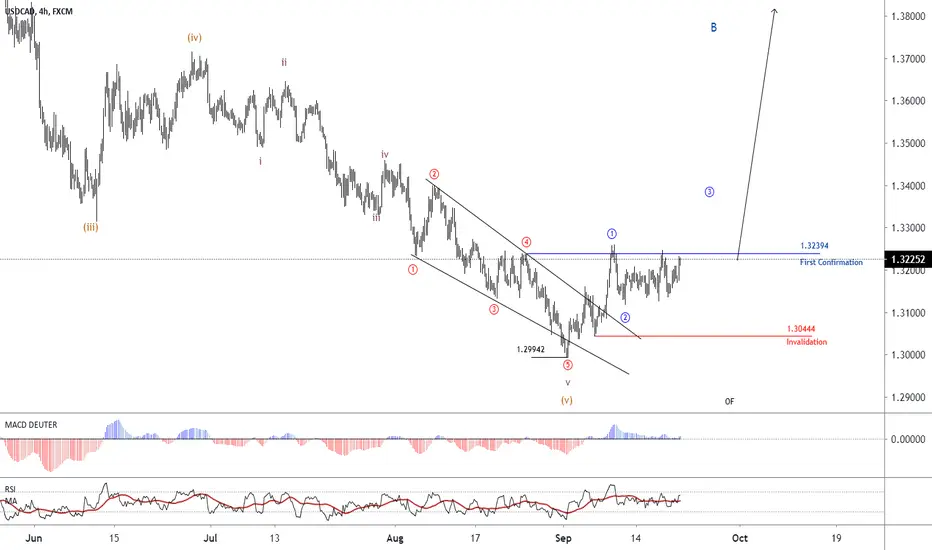Click the 1.37000 price axis value
932x550 pixels.
click(908, 59)
